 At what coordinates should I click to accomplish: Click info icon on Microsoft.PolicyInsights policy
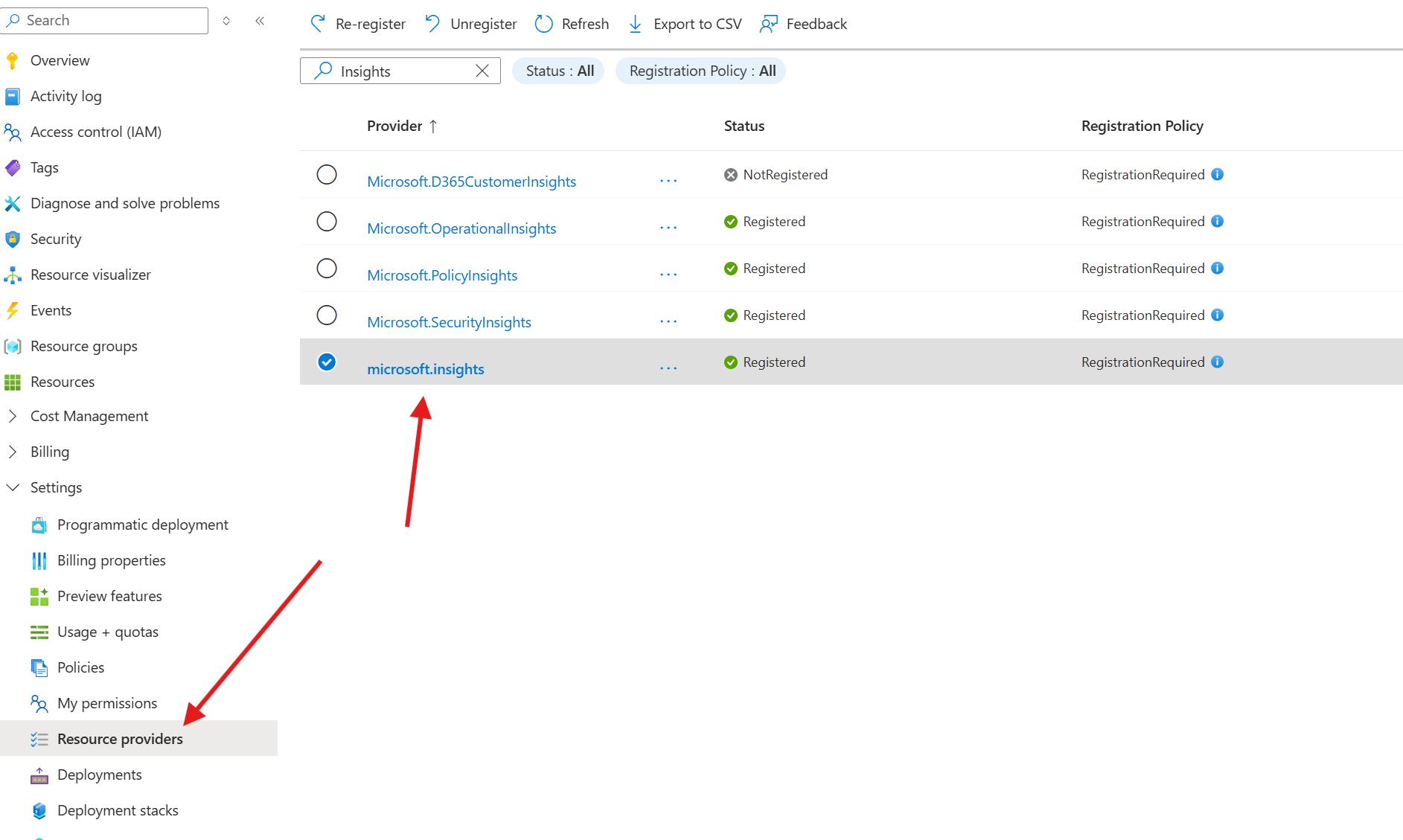tap(1218, 268)
